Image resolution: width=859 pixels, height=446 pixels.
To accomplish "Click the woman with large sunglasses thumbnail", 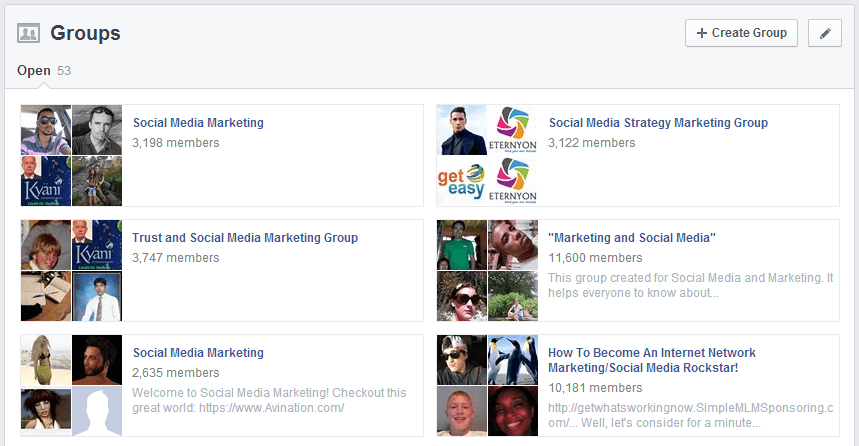I will (x=462, y=296).
